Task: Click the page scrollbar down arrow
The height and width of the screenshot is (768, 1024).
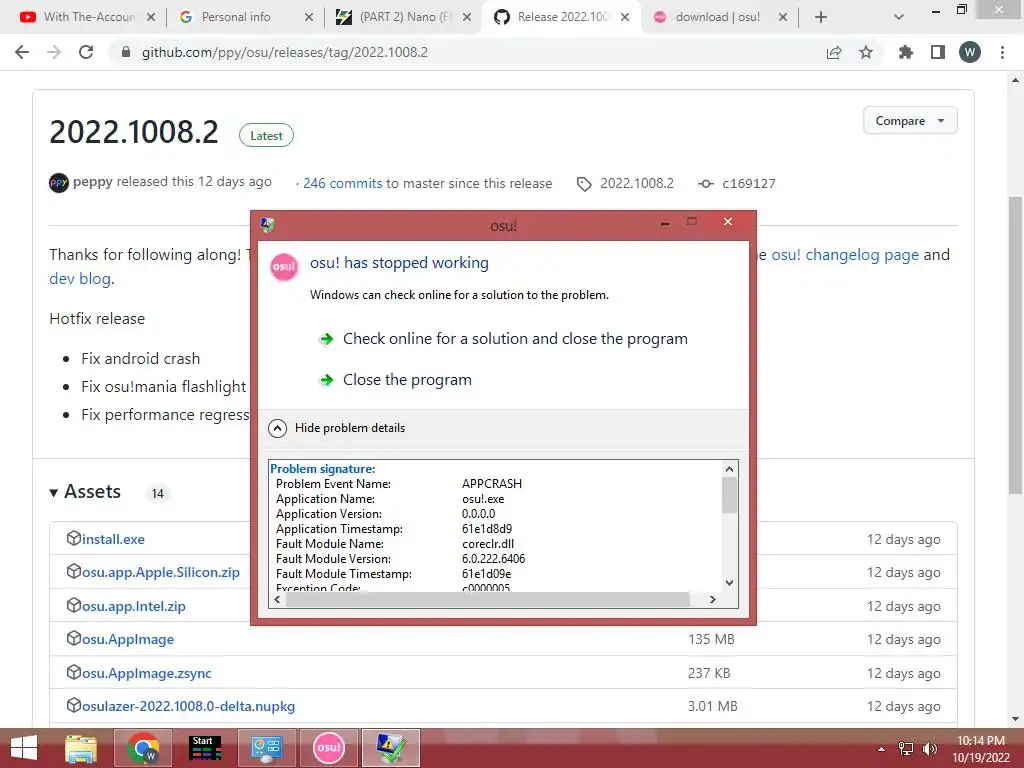Action: pos(1015,719)
